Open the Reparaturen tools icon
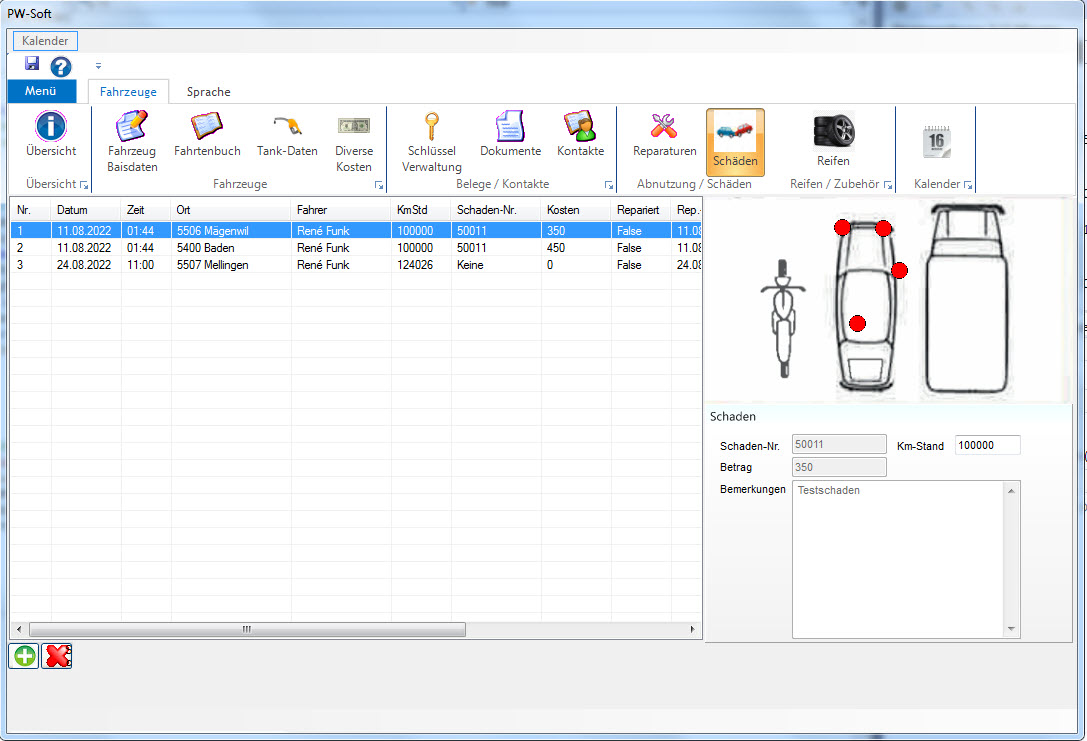 [x=664, y=135]
